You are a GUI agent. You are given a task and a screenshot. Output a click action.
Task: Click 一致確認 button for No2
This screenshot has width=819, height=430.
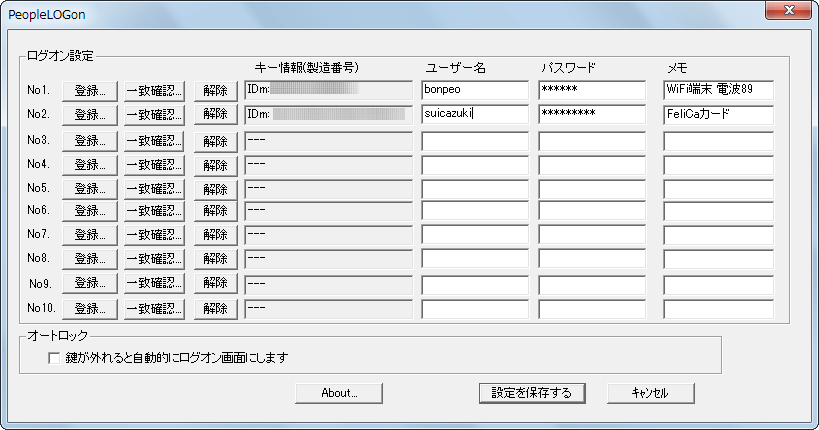coord(154,114)
